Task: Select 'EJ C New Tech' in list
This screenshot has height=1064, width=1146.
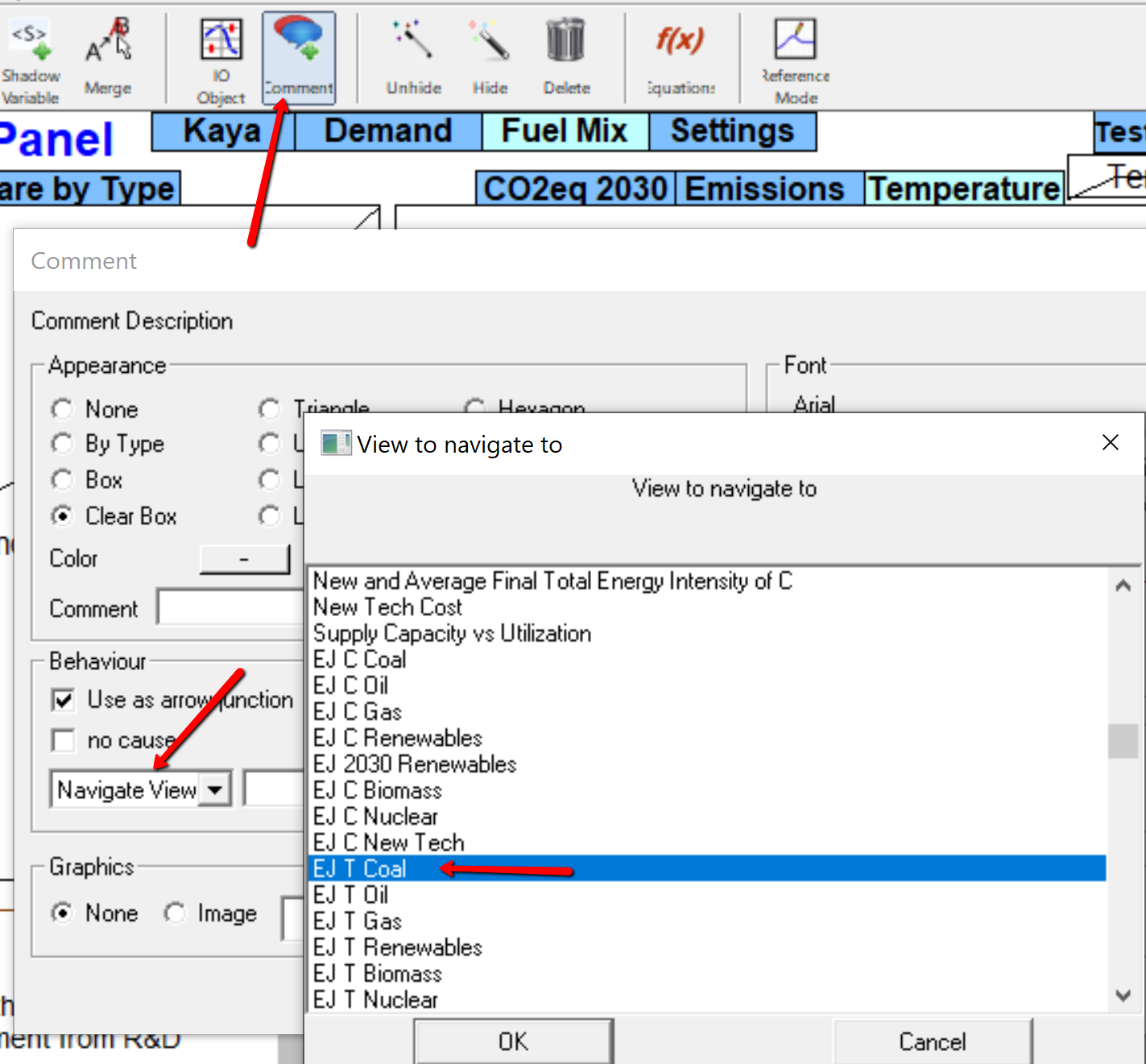Action: click(708, 843)
